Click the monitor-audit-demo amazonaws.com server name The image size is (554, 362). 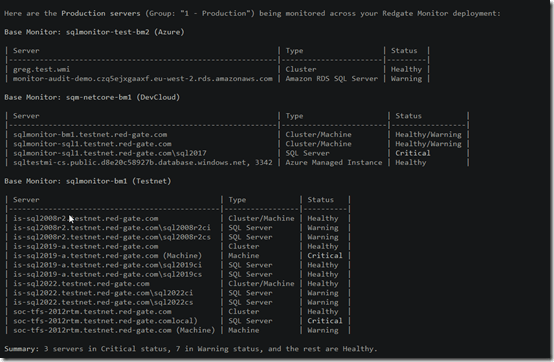[143, 78]
